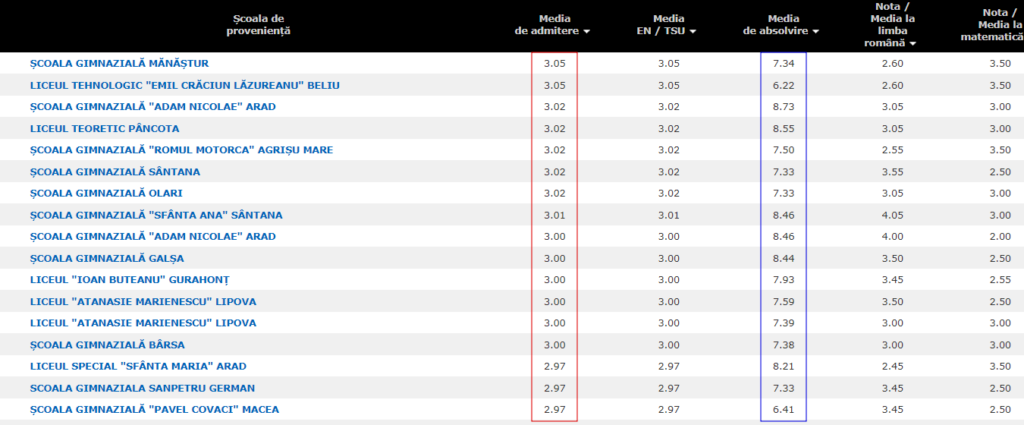Sort by Media de absolvire column
The height and width of the screenshot is (425, 1024).
coord(781,25)
